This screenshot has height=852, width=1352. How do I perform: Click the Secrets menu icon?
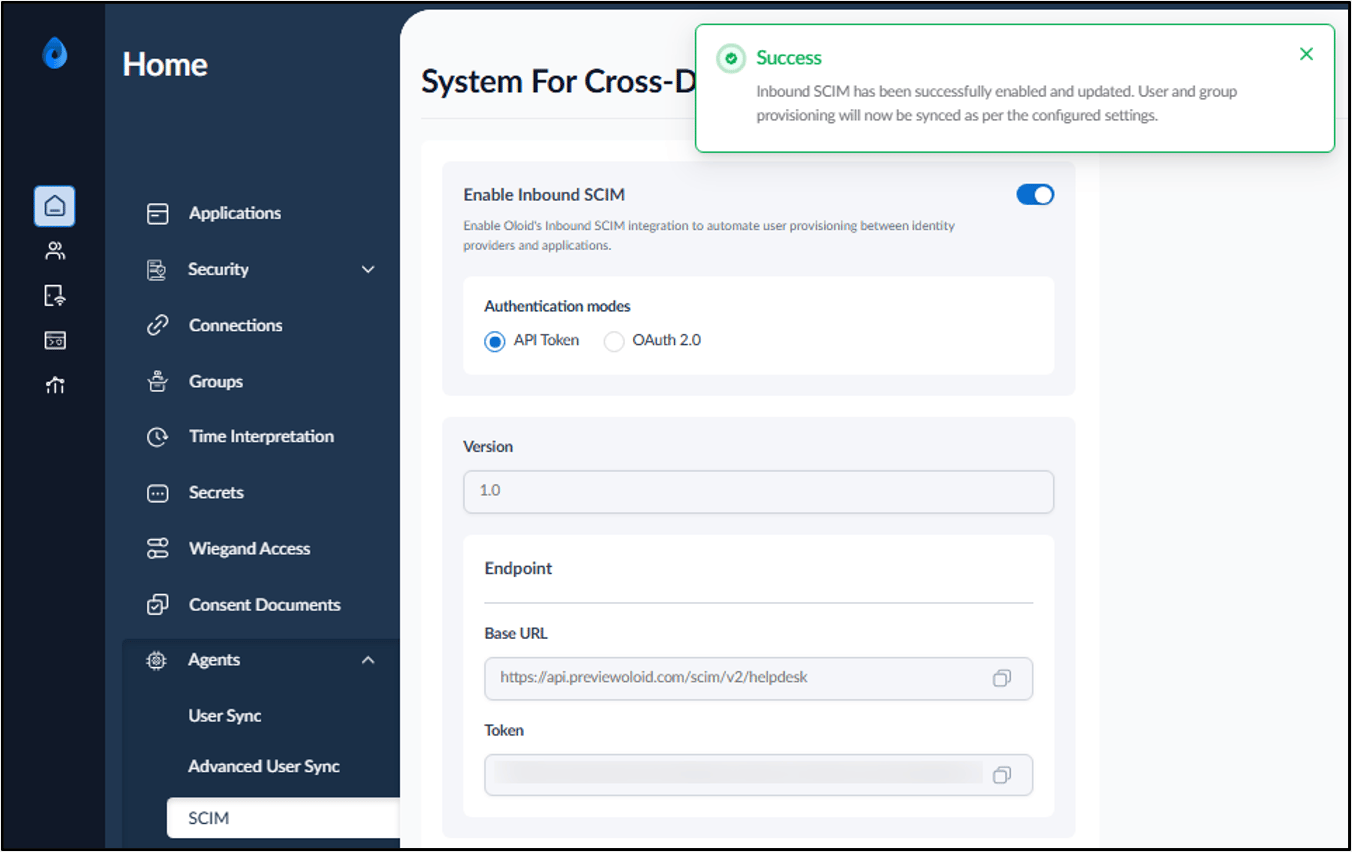[158, 493]
